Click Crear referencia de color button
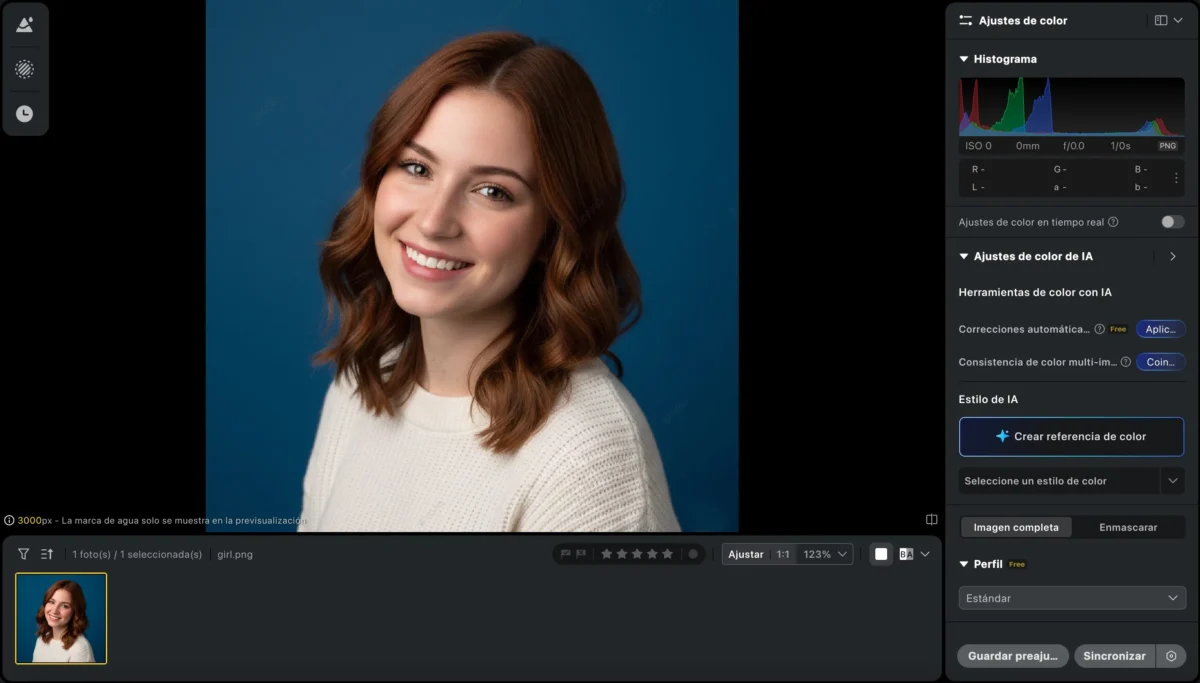This screenshot has width=1200, height=683. (x=1071, y=437)
